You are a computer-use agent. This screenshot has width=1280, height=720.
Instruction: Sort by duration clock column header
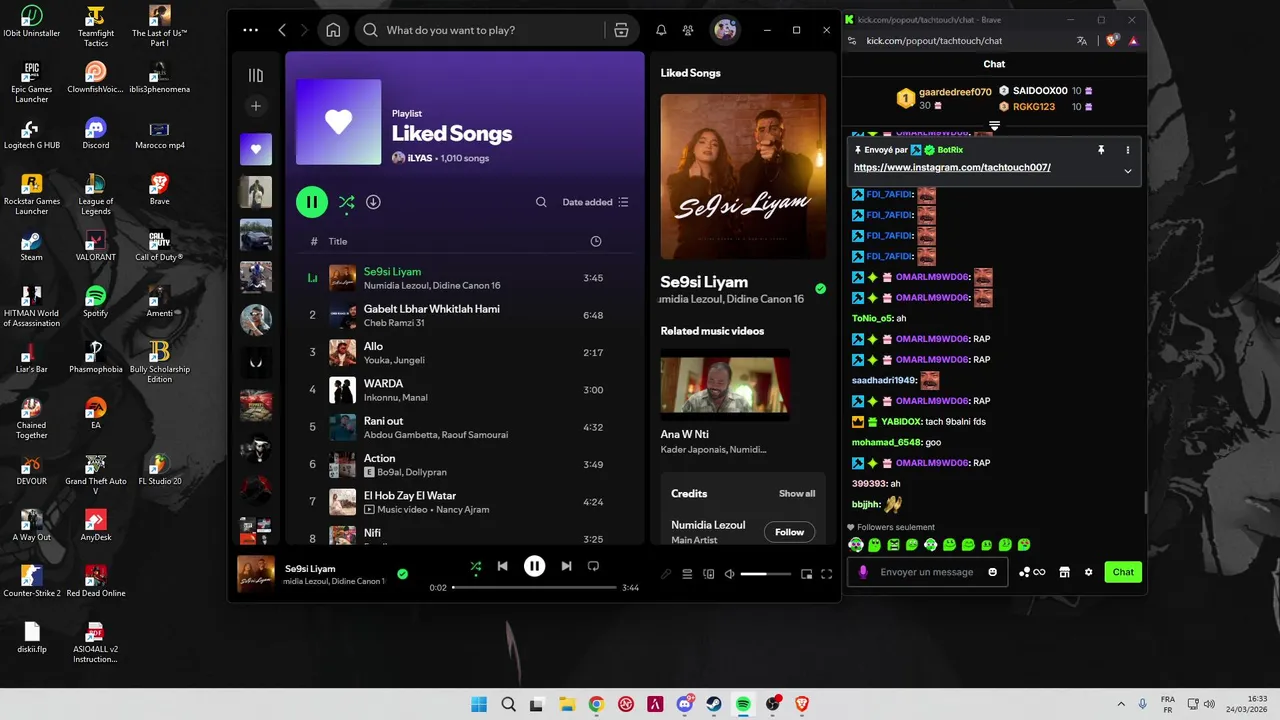pos(596,241)
